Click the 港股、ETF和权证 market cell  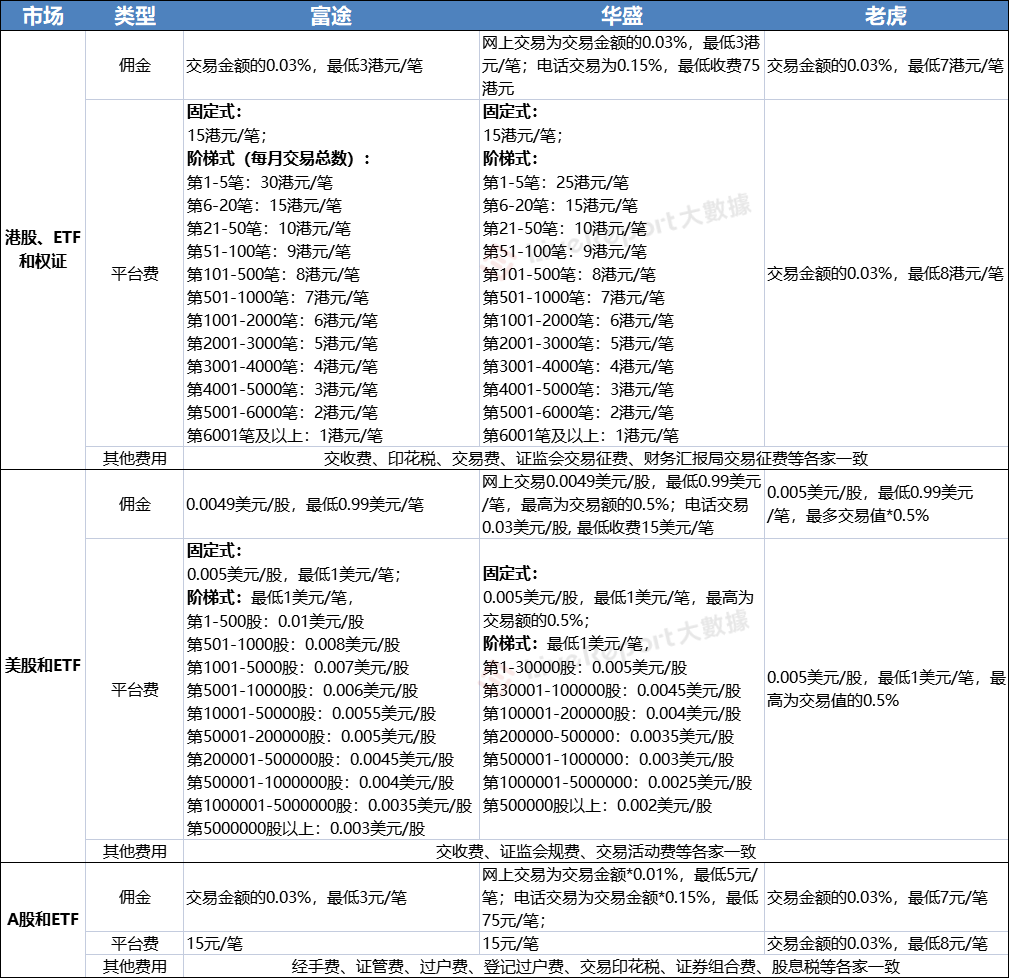pyautogui.click(x=43, y=250)
